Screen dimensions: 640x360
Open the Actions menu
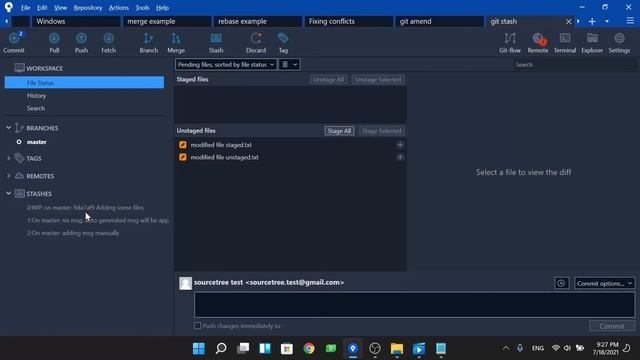coord(119,8)
